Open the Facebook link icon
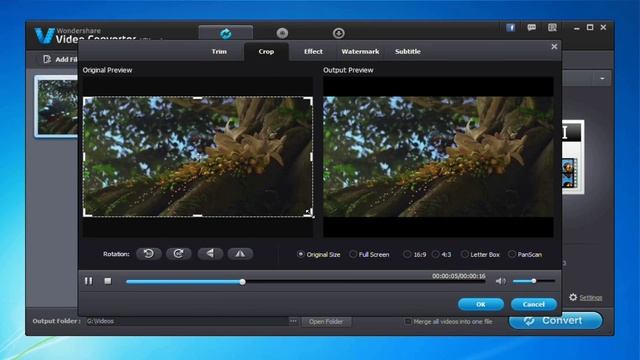The height and width of the screenshot is (360, 640). (511, 27)
